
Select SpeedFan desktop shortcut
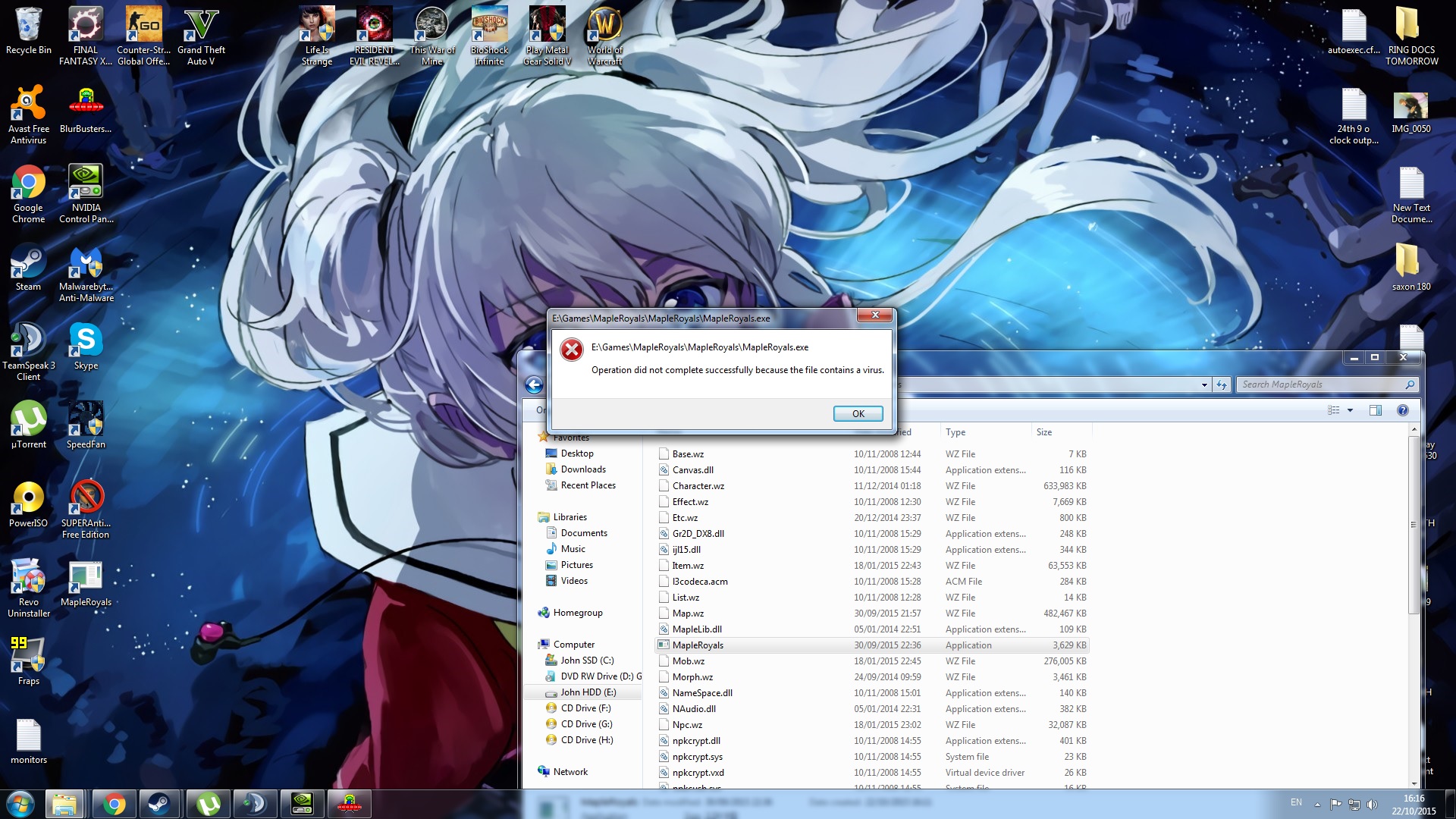[x=86, y=425]
